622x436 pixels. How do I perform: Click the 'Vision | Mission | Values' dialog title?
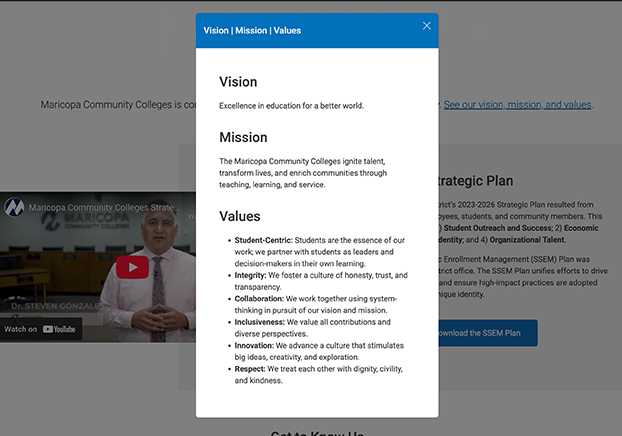coord(252,31)
